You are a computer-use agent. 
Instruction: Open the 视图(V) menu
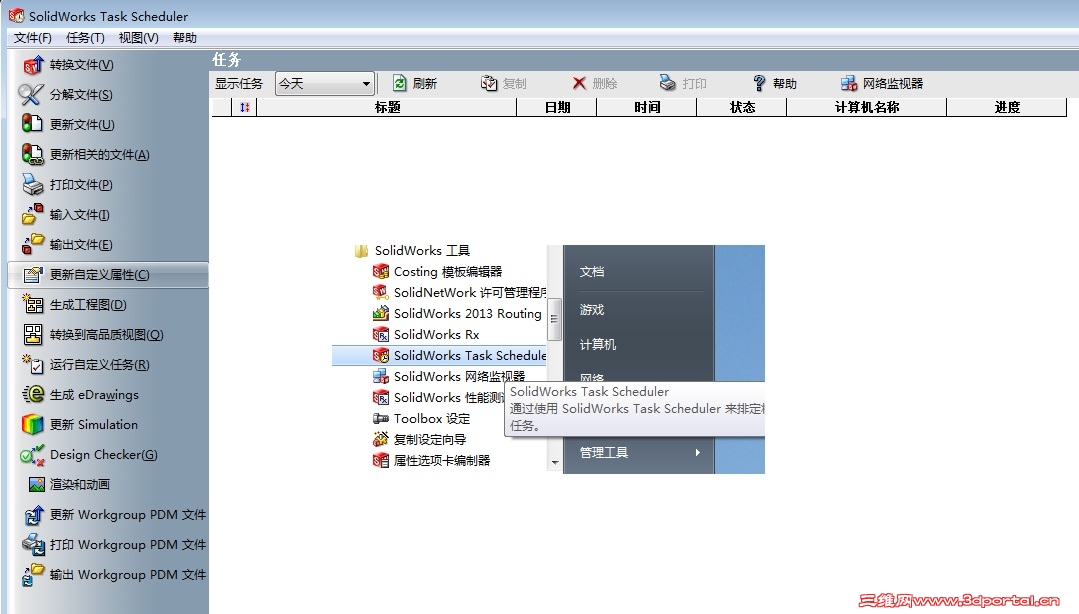138,38
